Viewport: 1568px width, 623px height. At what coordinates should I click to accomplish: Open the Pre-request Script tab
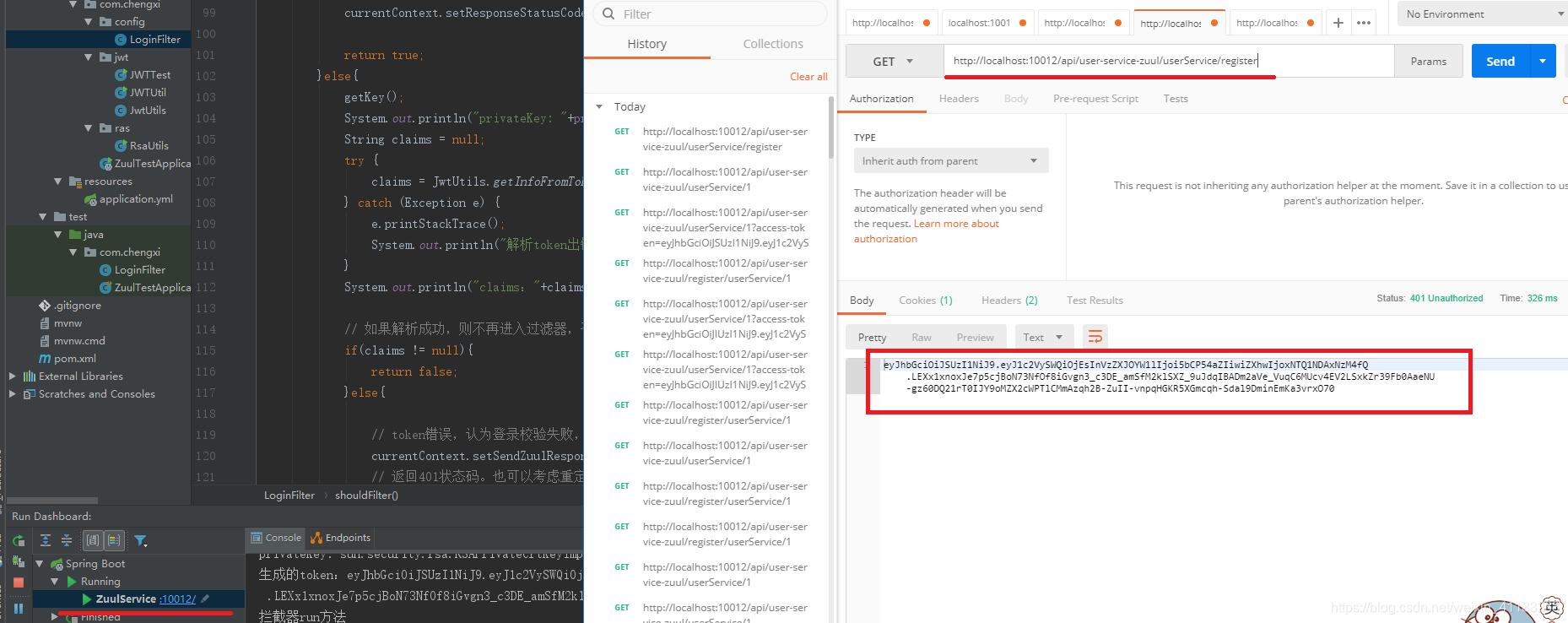point(1095,99)
